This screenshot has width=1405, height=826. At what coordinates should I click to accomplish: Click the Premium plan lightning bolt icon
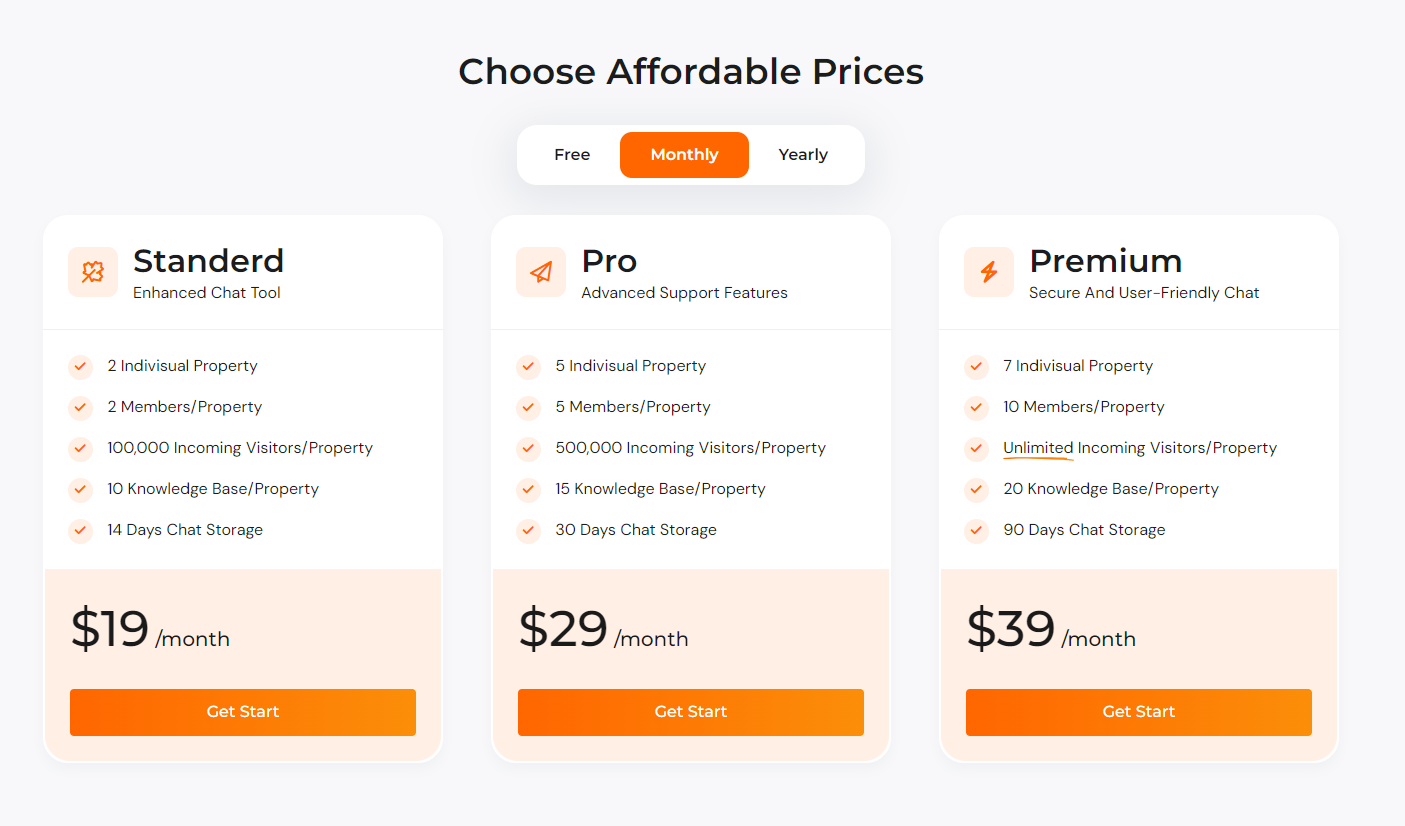click(989, 272)
